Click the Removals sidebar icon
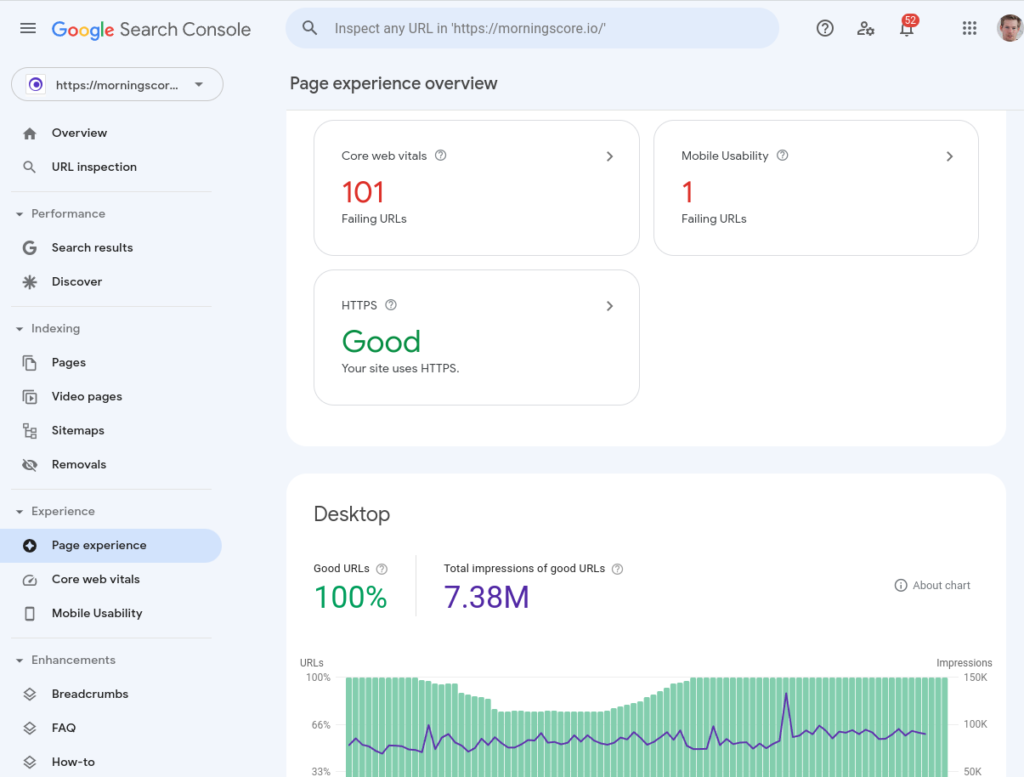Screen dimensions: 1024x777 [31, 464]
